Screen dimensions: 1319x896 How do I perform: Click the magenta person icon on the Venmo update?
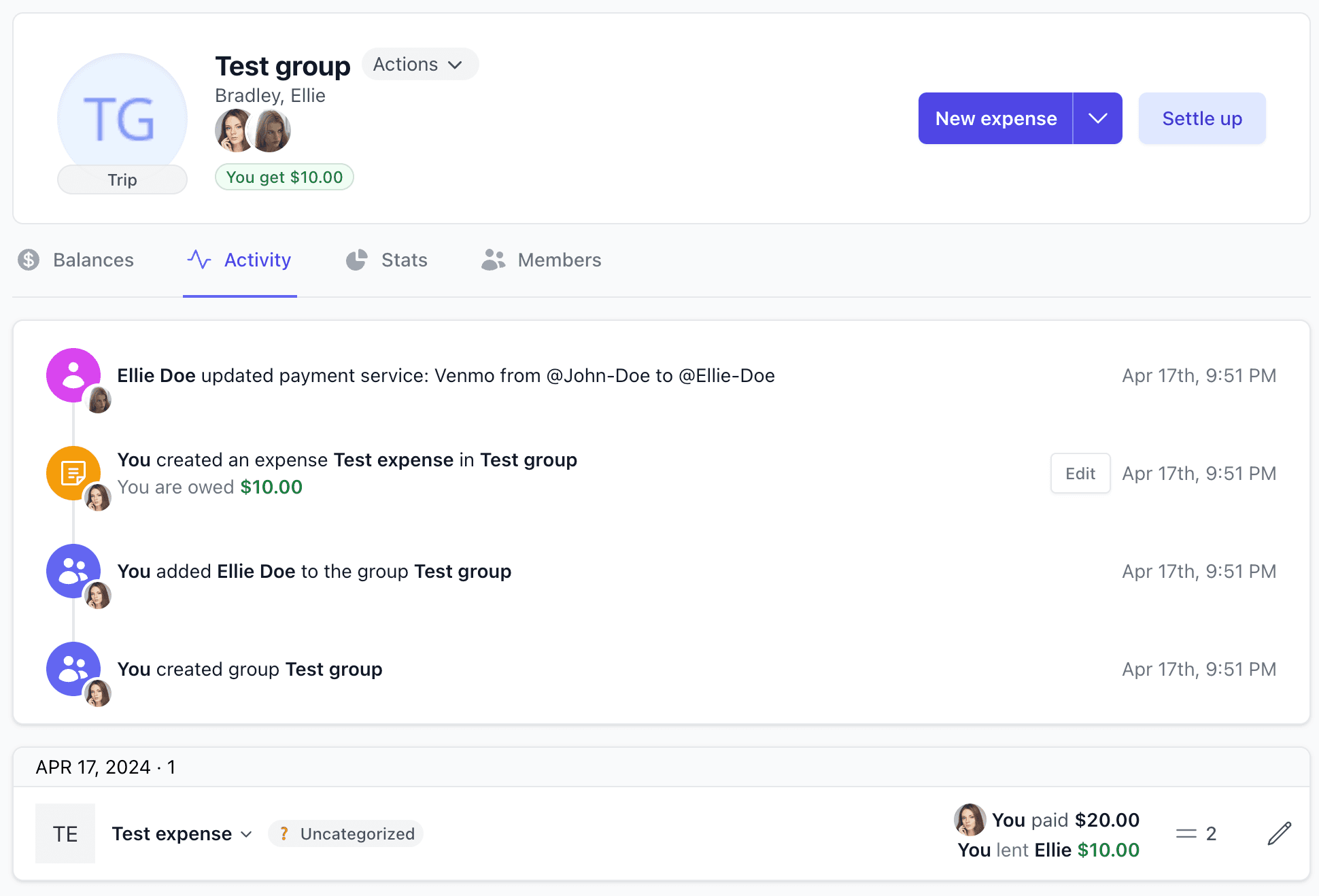[72, 375]
